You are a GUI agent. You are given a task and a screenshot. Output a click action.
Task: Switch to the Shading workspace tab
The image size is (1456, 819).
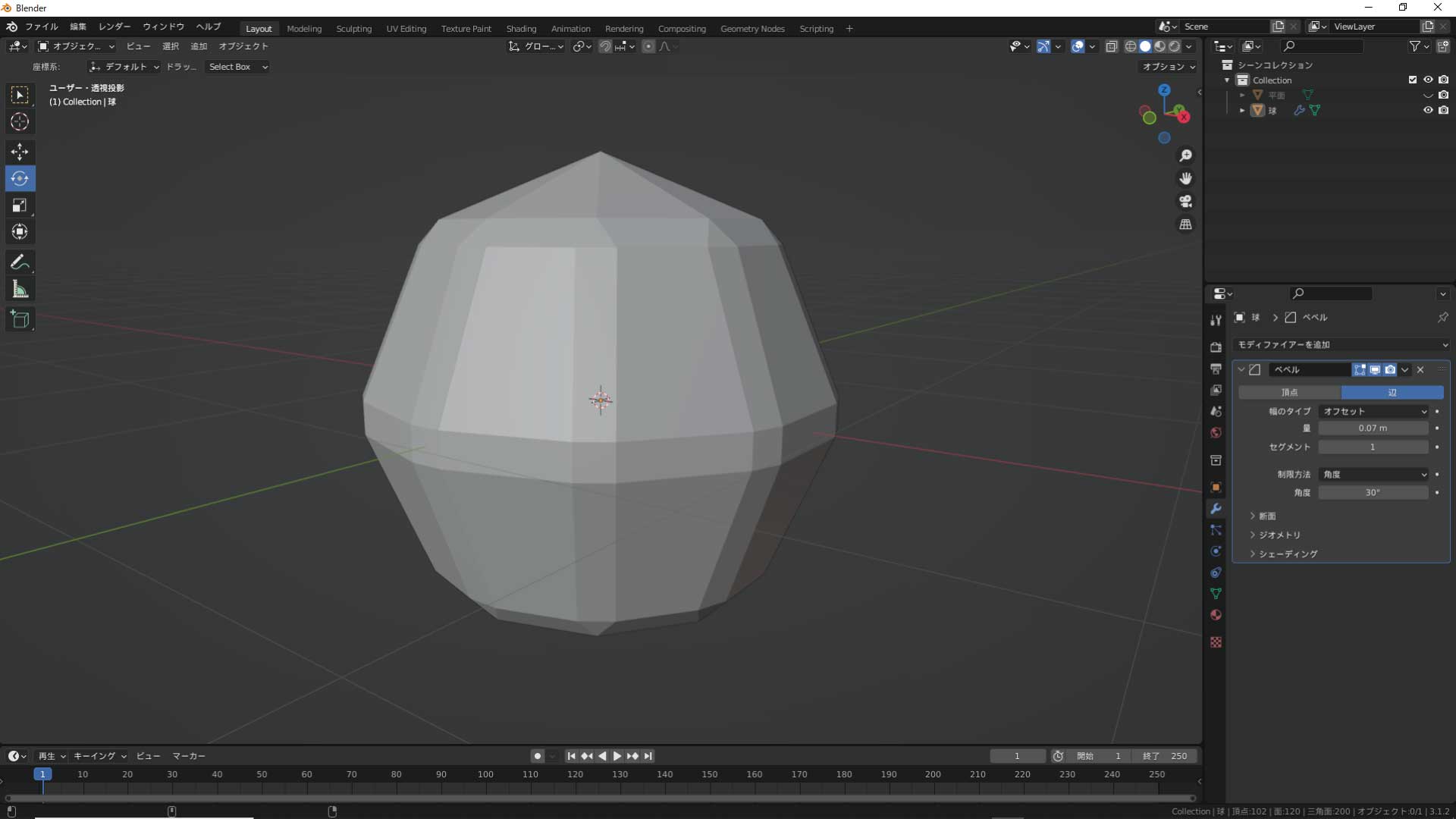(521, 28)
